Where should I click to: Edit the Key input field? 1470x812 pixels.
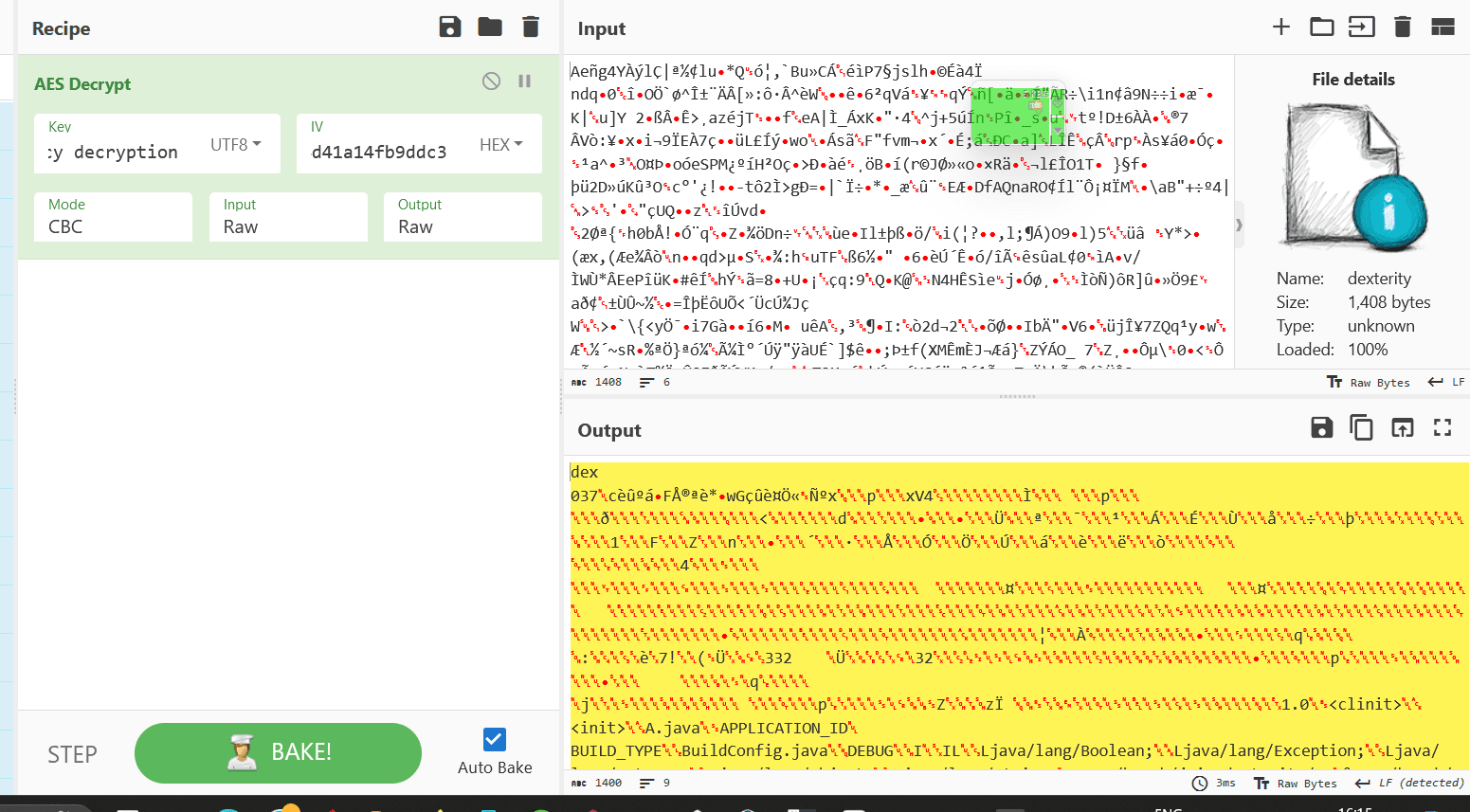pyautogui.click(x=114, y=152)
